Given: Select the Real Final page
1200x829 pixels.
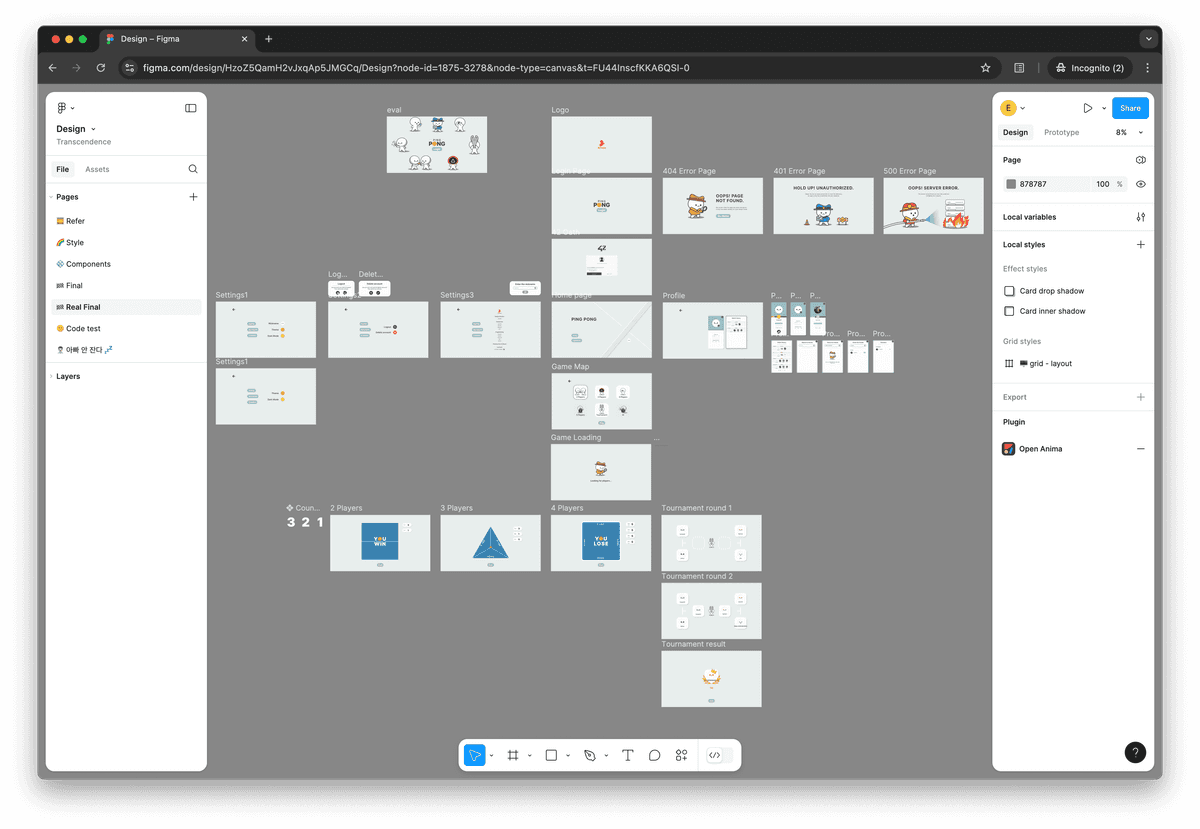Looking at the screenshot, I should [126, 307].
